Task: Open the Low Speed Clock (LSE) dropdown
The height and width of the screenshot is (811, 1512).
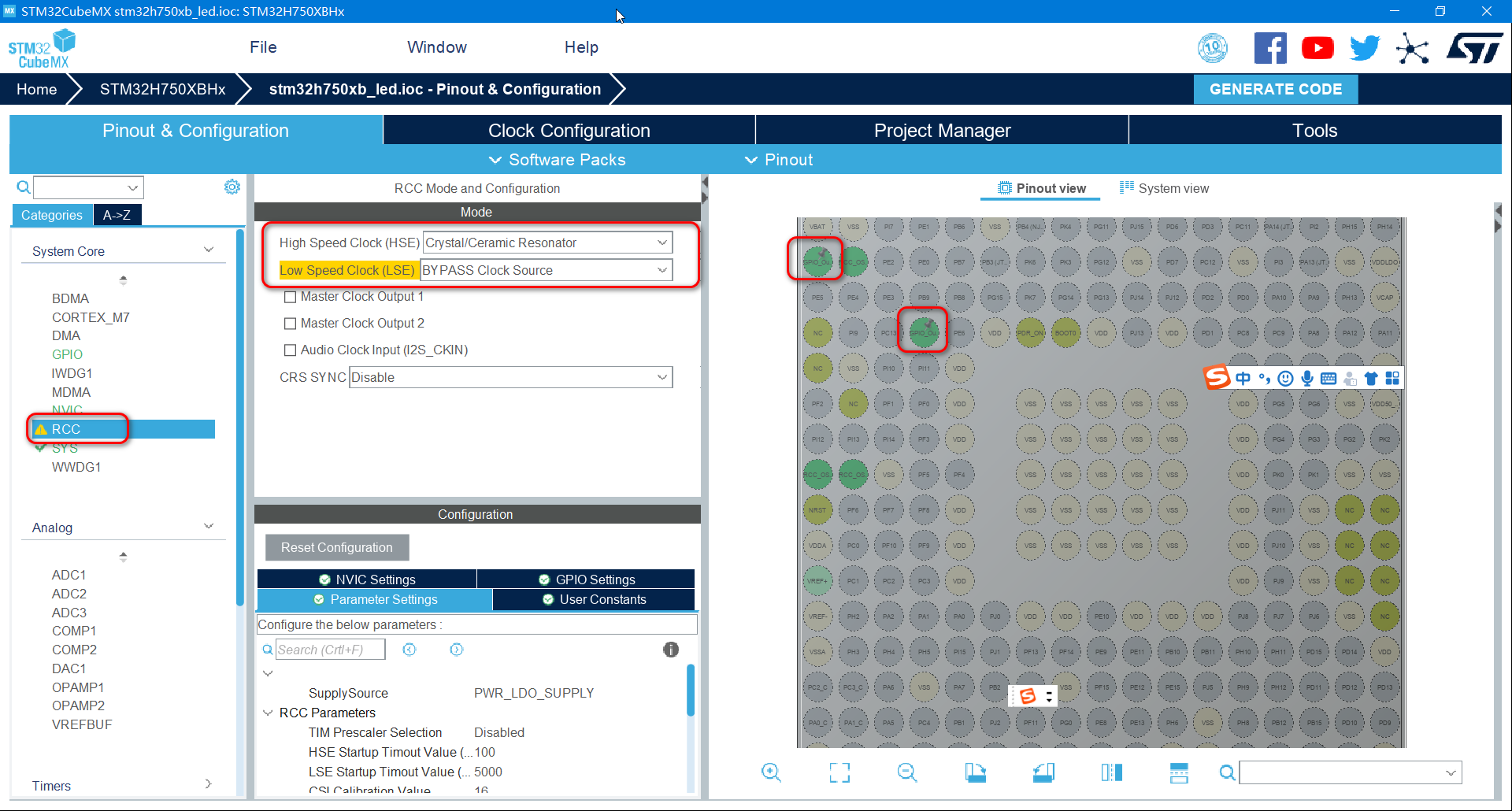Action: tap(662, 270)
